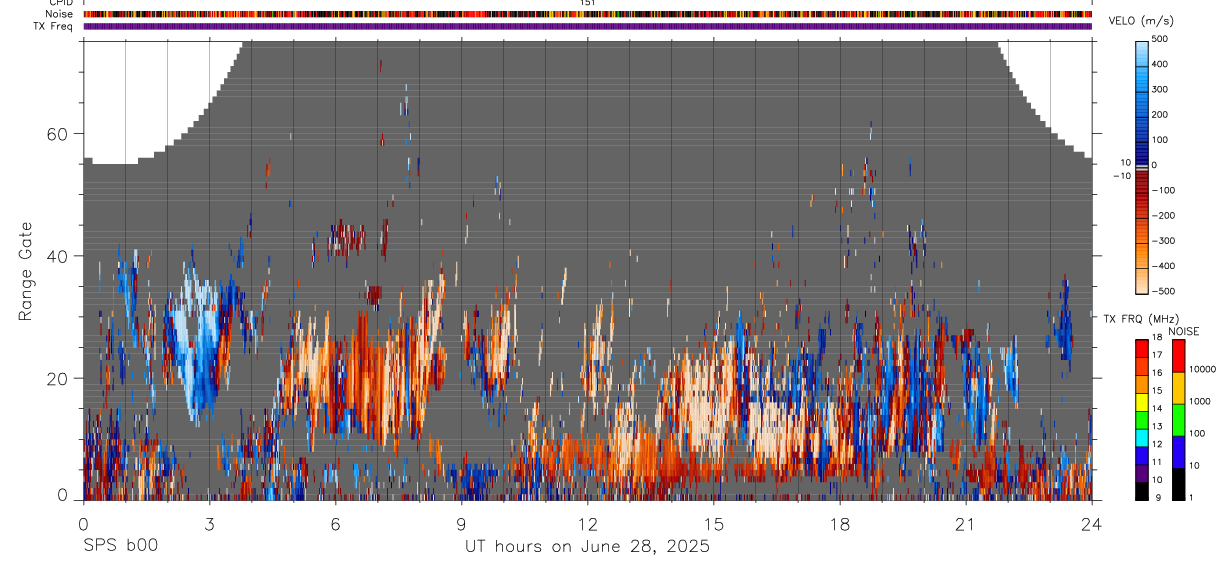Click the 'TX Freq' row label
Image resolution: width=1228 pixels, height=567 pixels.
pos(53,25)
